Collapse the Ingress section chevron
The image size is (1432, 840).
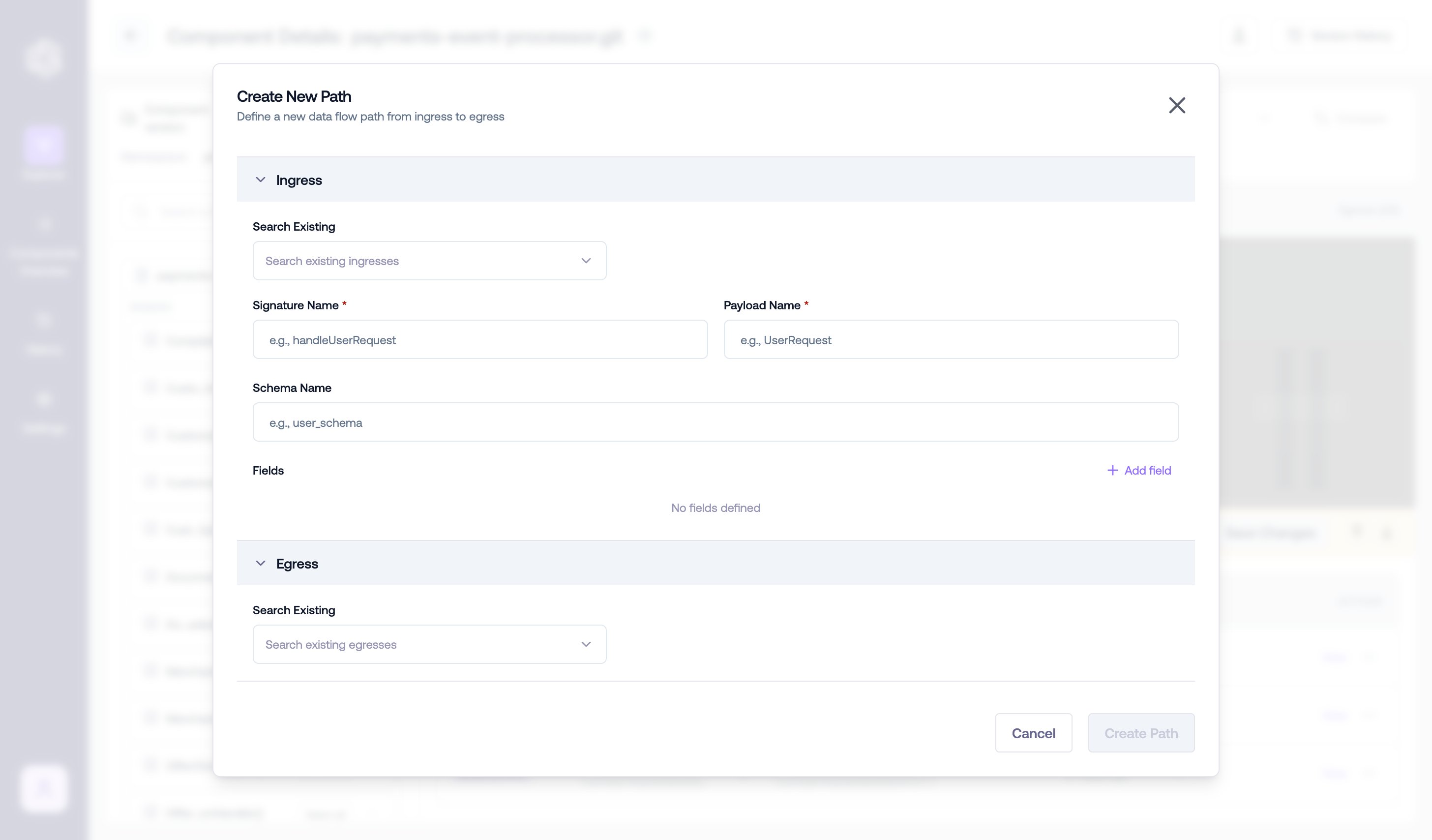click(x=260, y=180)
